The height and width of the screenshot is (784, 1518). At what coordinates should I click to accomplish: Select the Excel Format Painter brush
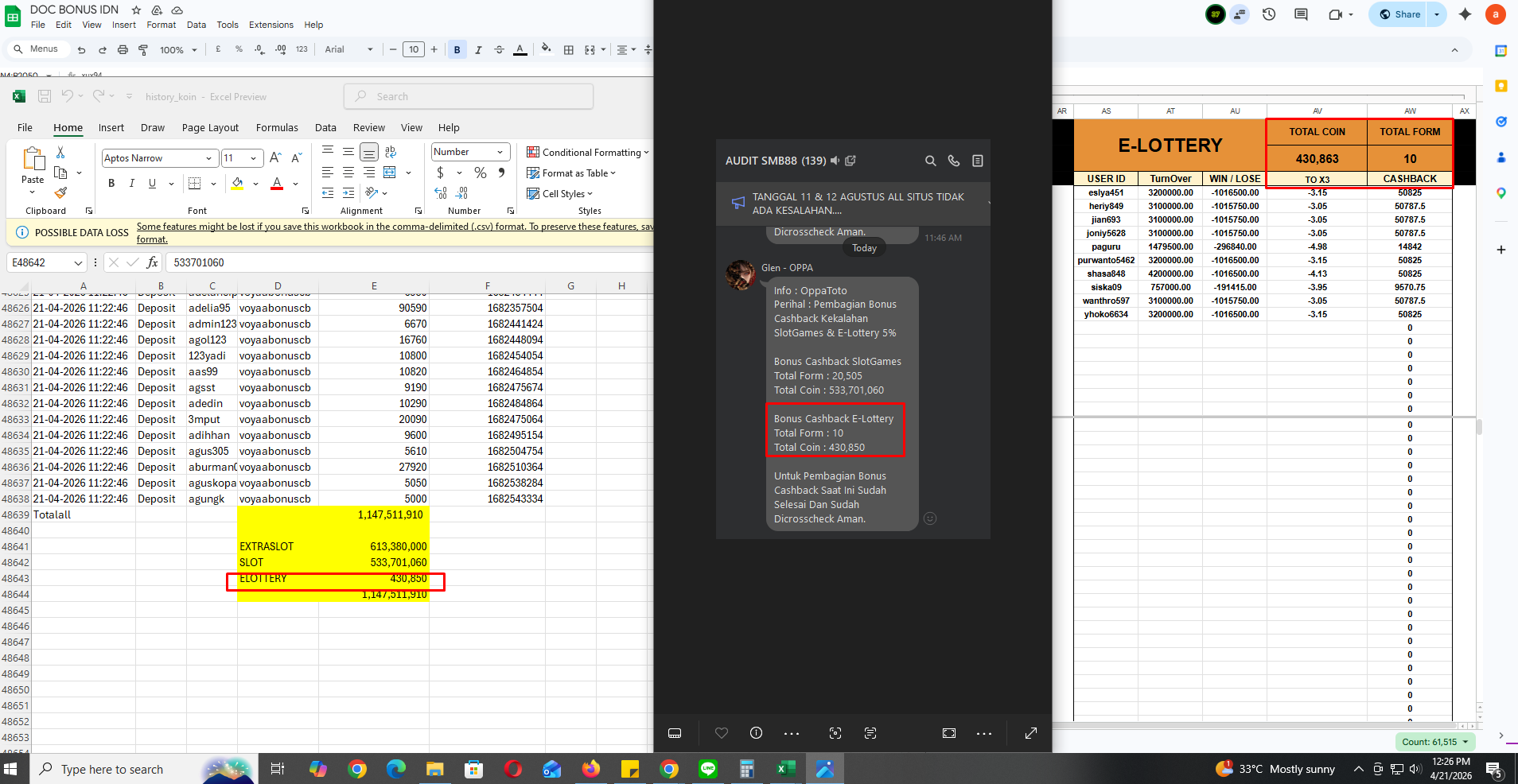tap(60, 193)
